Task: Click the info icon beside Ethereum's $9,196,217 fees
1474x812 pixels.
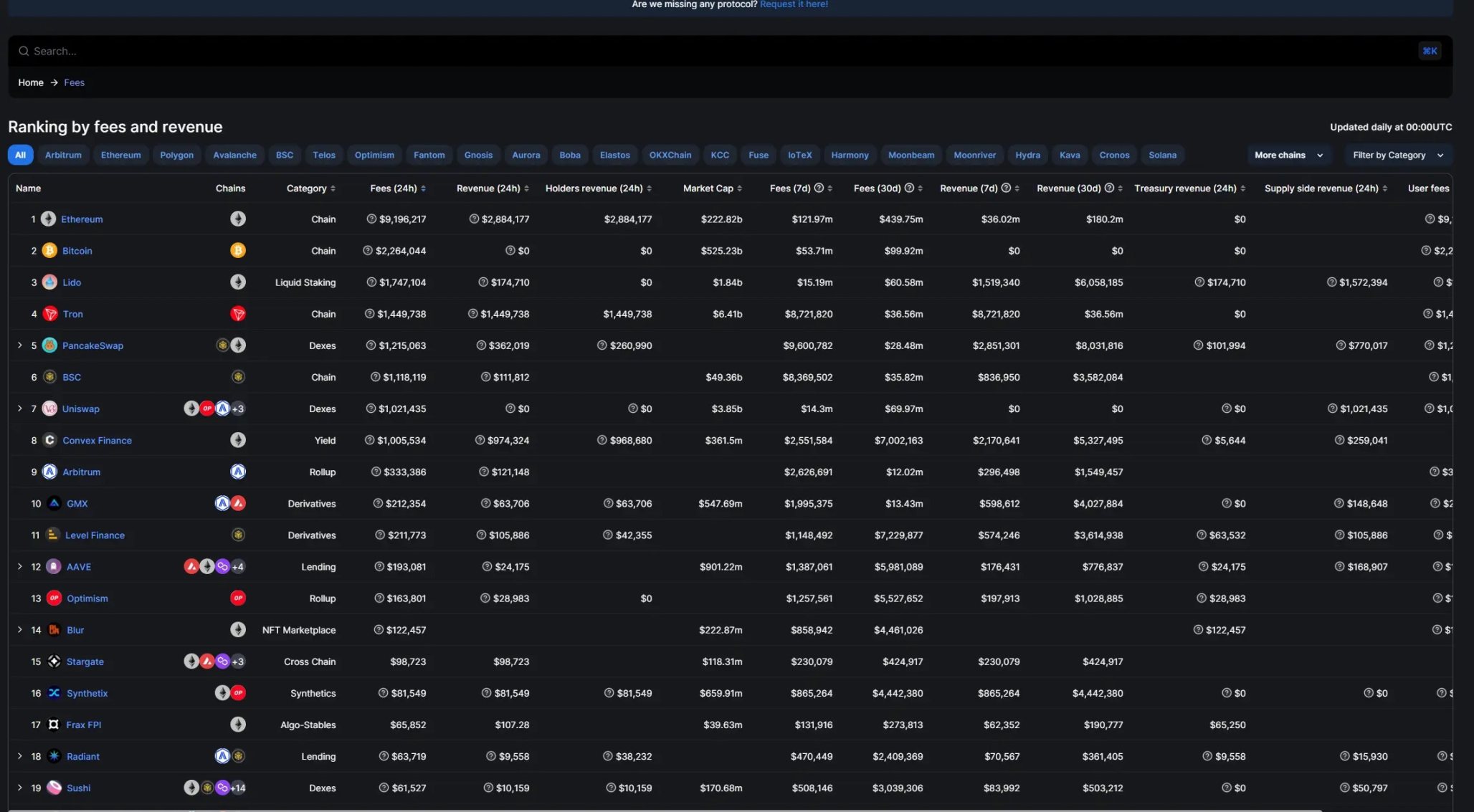Action: pyautogui.click(x=371, y=219)
